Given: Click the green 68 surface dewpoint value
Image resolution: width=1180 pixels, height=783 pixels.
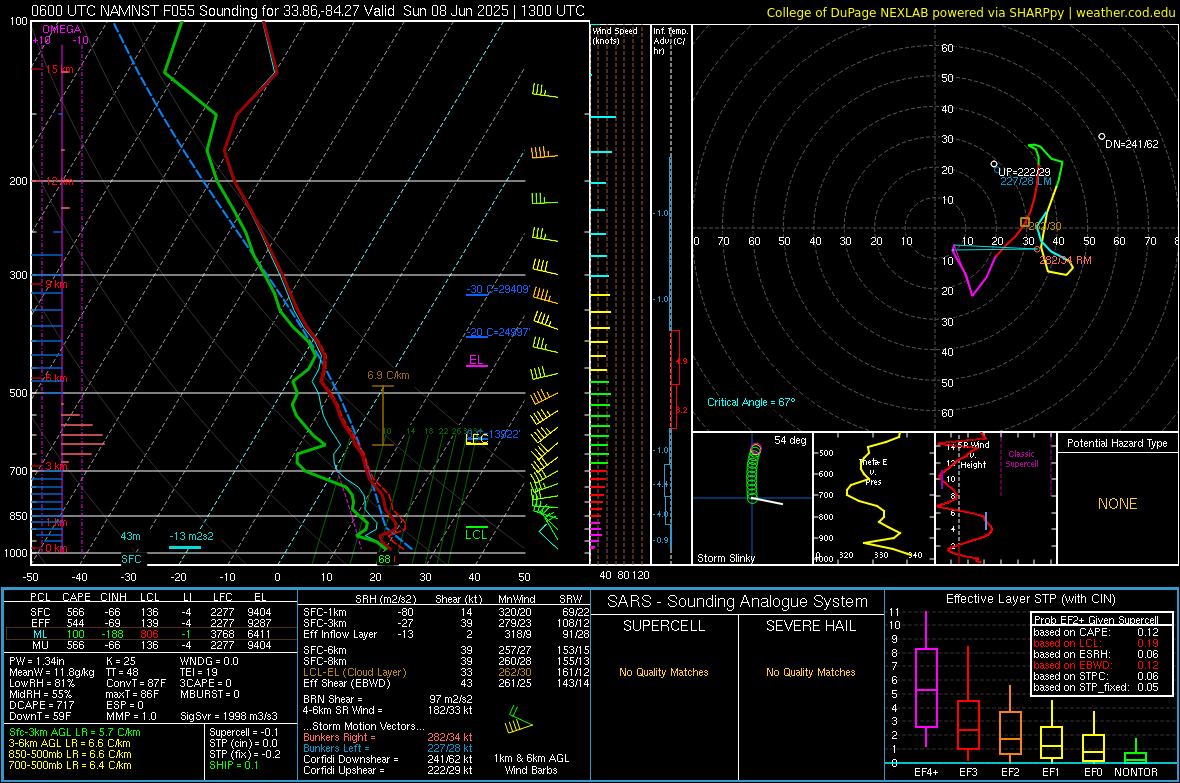Looking at the screenshot, I should coord(385,559).
